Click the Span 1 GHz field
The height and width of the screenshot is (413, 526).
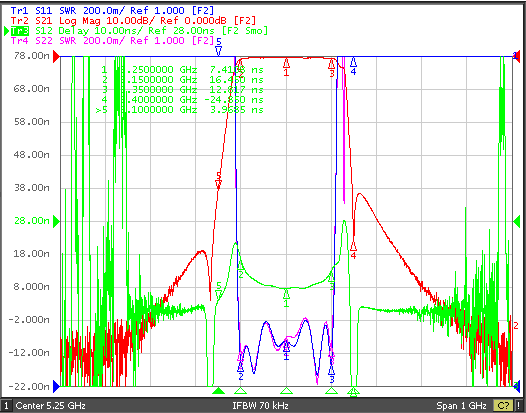pyautogui.click(x=461, y=406)
